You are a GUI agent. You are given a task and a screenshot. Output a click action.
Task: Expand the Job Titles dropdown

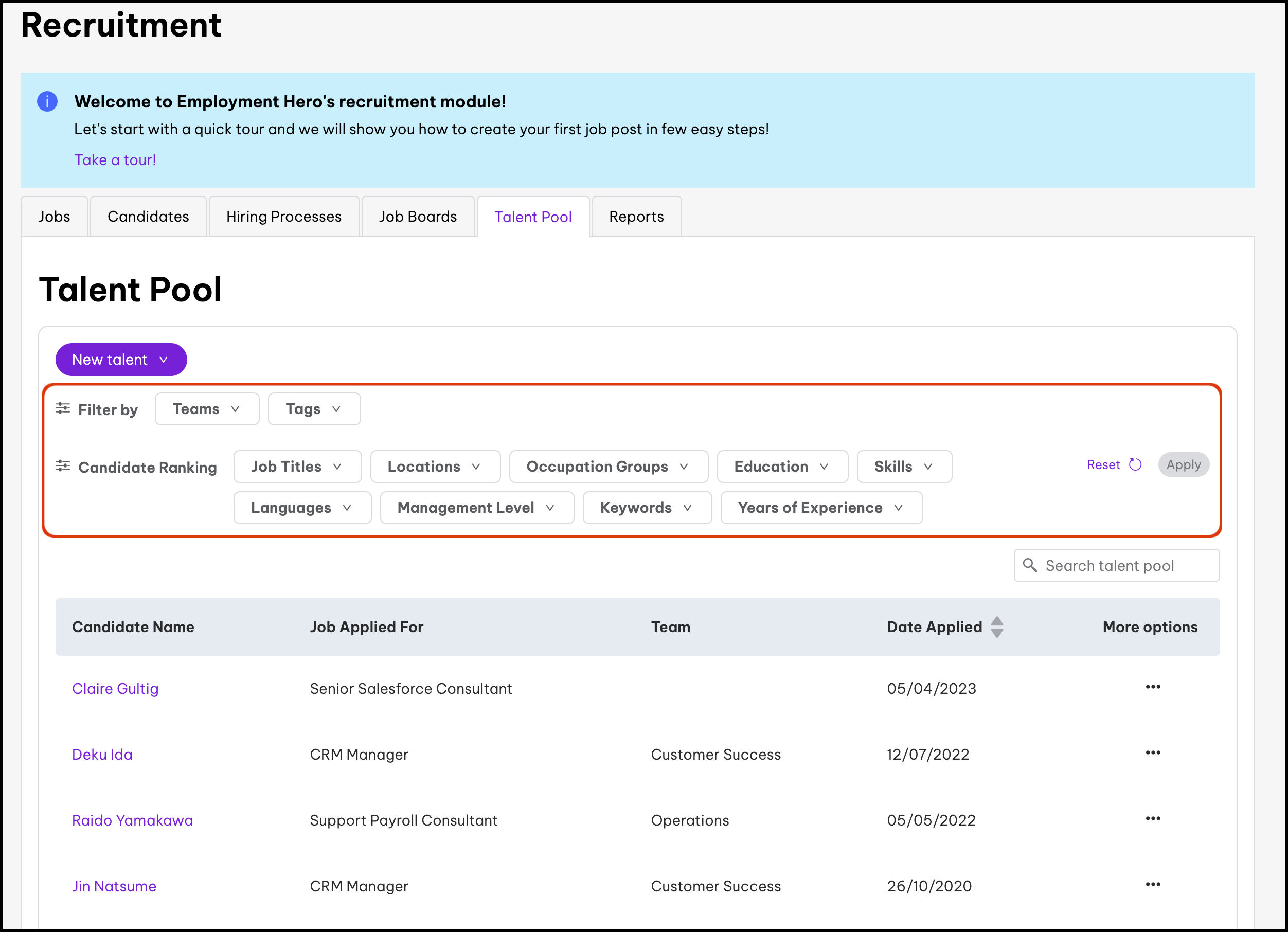[x=297, y=467]
